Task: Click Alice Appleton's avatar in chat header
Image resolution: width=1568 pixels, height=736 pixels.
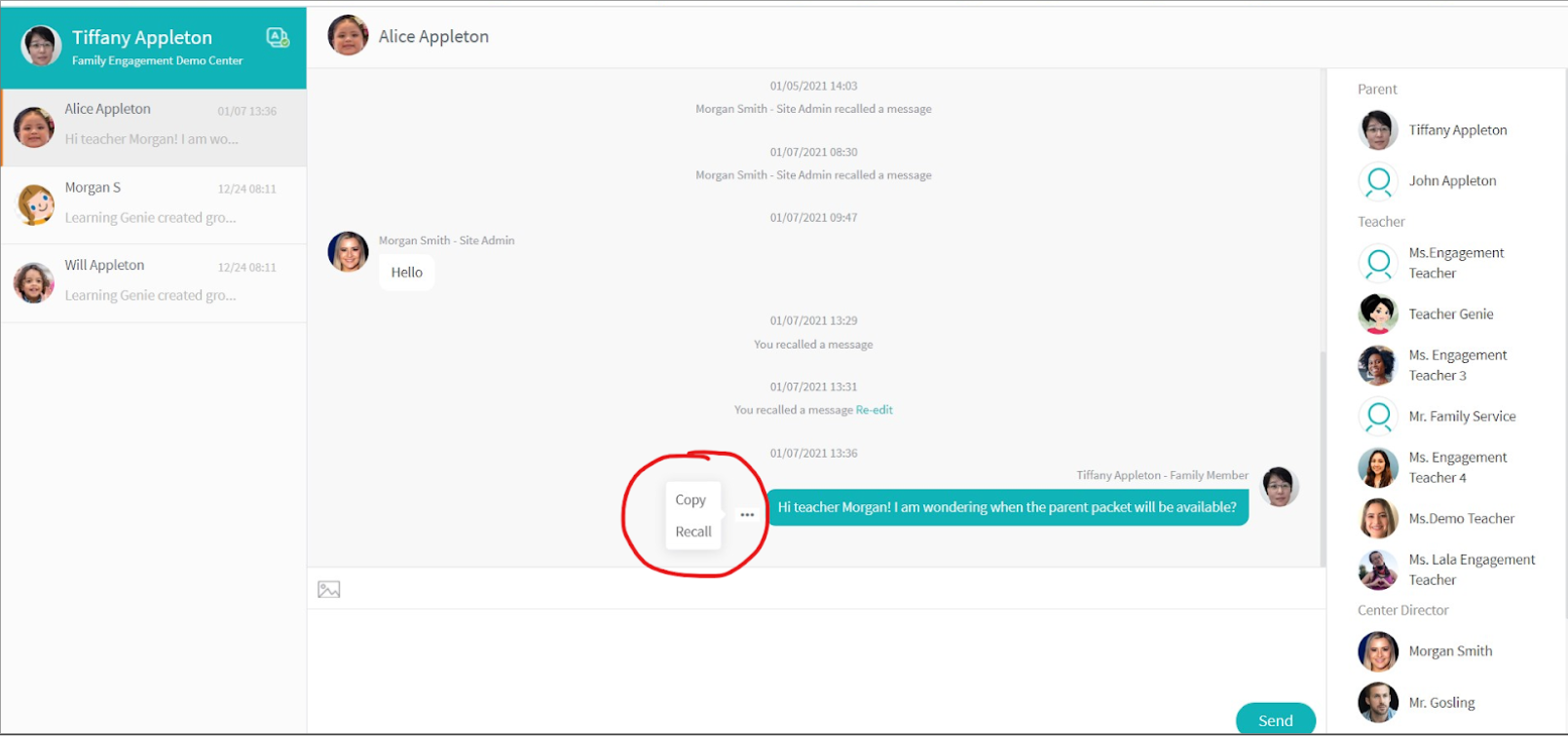Action: (x=348, y=36)
